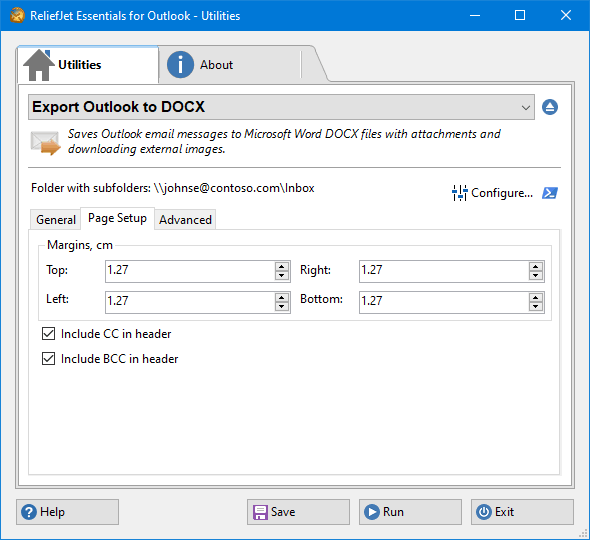Viewport: 590px width, 540px height.
Task: Click the envelope export arrow icon
Action: coord(45,143)
